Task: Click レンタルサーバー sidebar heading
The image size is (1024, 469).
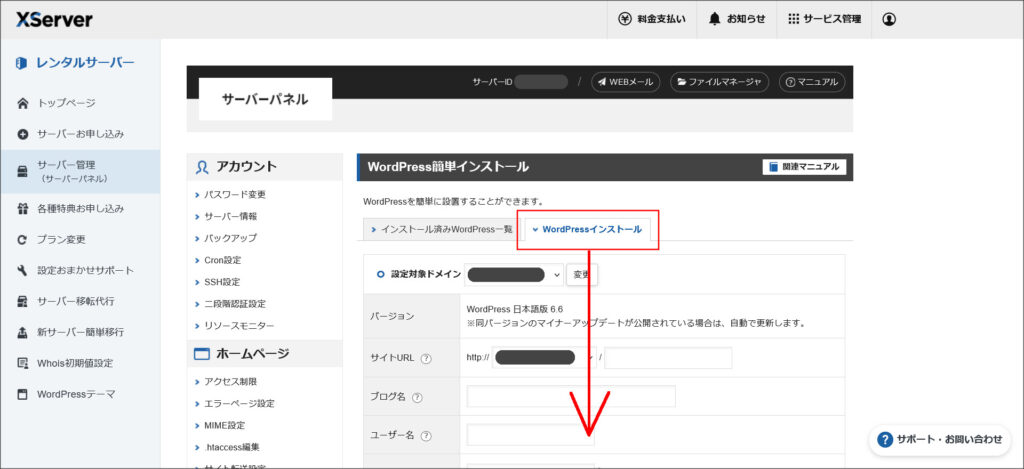Action: pyautogui.click(x=75, y=63)
